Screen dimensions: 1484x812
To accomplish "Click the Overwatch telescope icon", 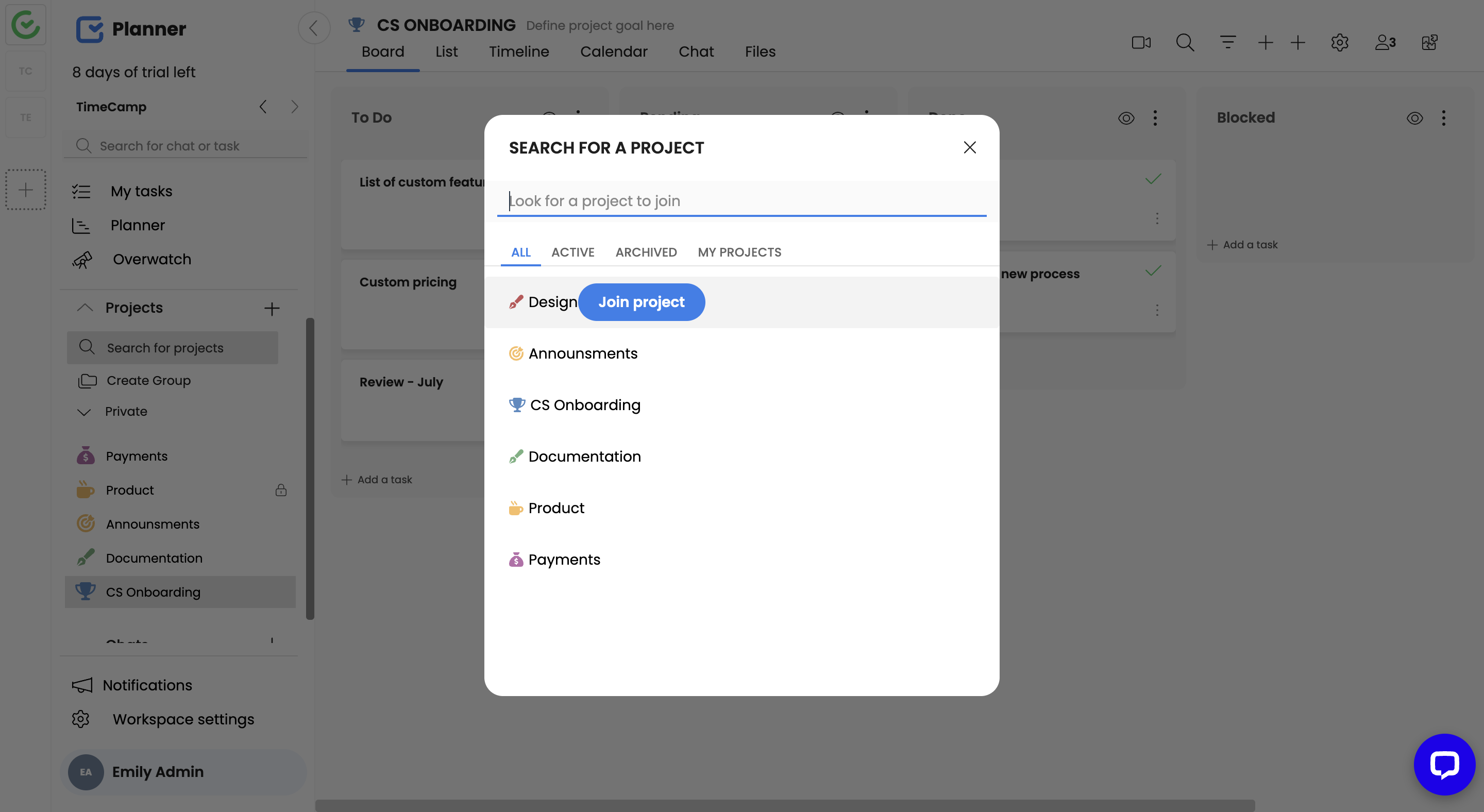I will [x=82, y=260].
